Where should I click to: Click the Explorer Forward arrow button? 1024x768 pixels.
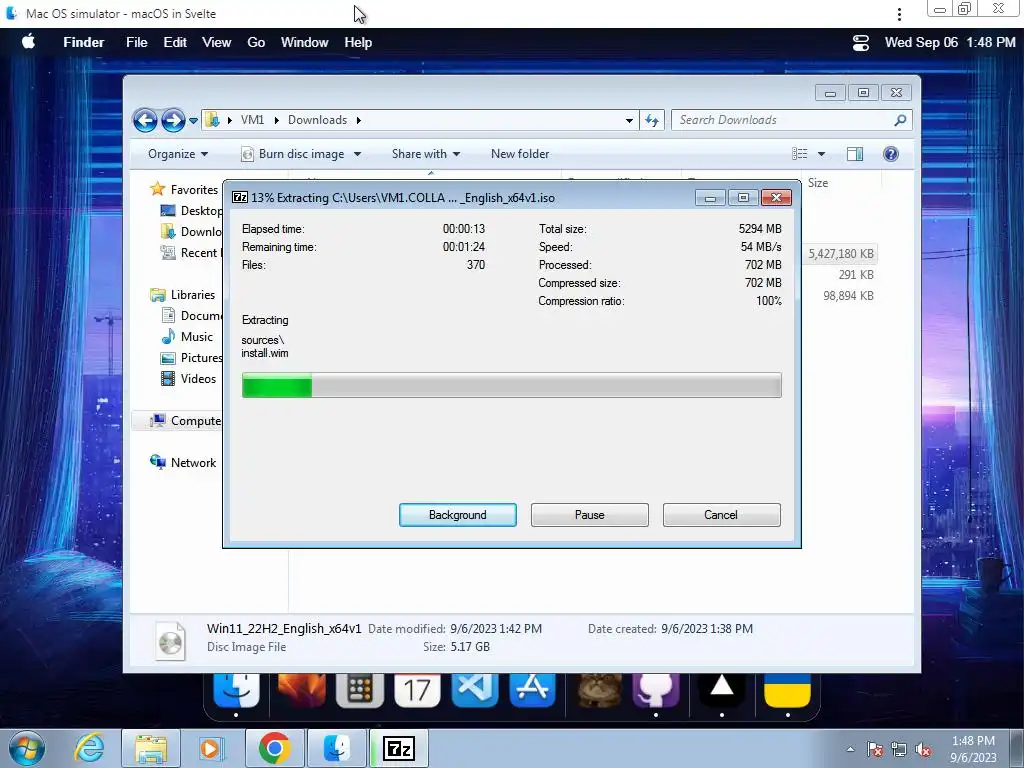tap(173, 120)
